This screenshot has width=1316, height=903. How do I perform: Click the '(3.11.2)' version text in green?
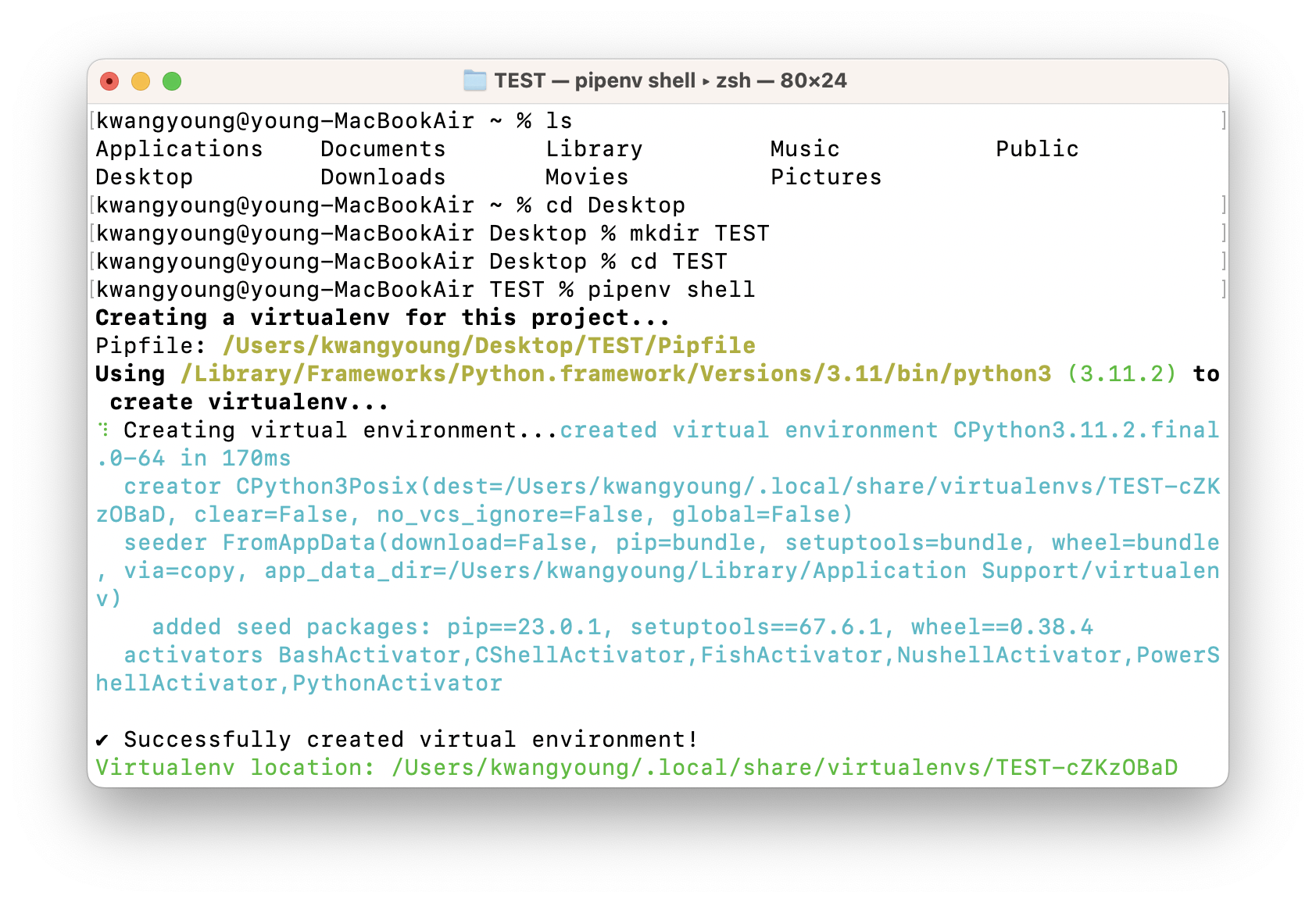(1122, 373)
